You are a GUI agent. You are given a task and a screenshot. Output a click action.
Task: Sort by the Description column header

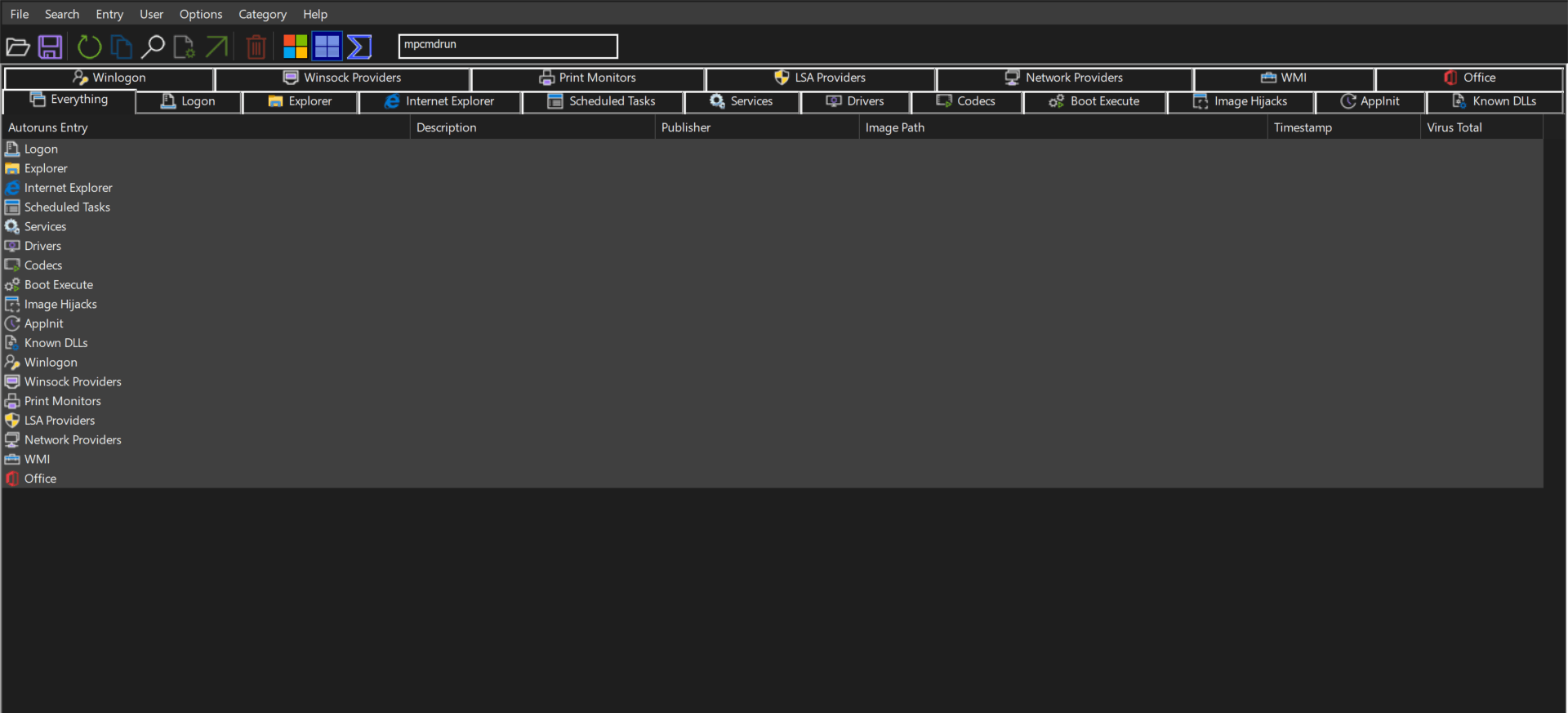click(532, 127)
